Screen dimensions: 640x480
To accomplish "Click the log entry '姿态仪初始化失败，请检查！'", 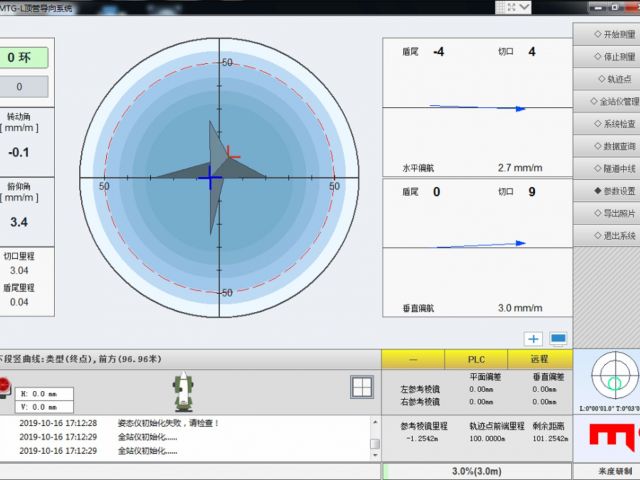I will [169, 423].
